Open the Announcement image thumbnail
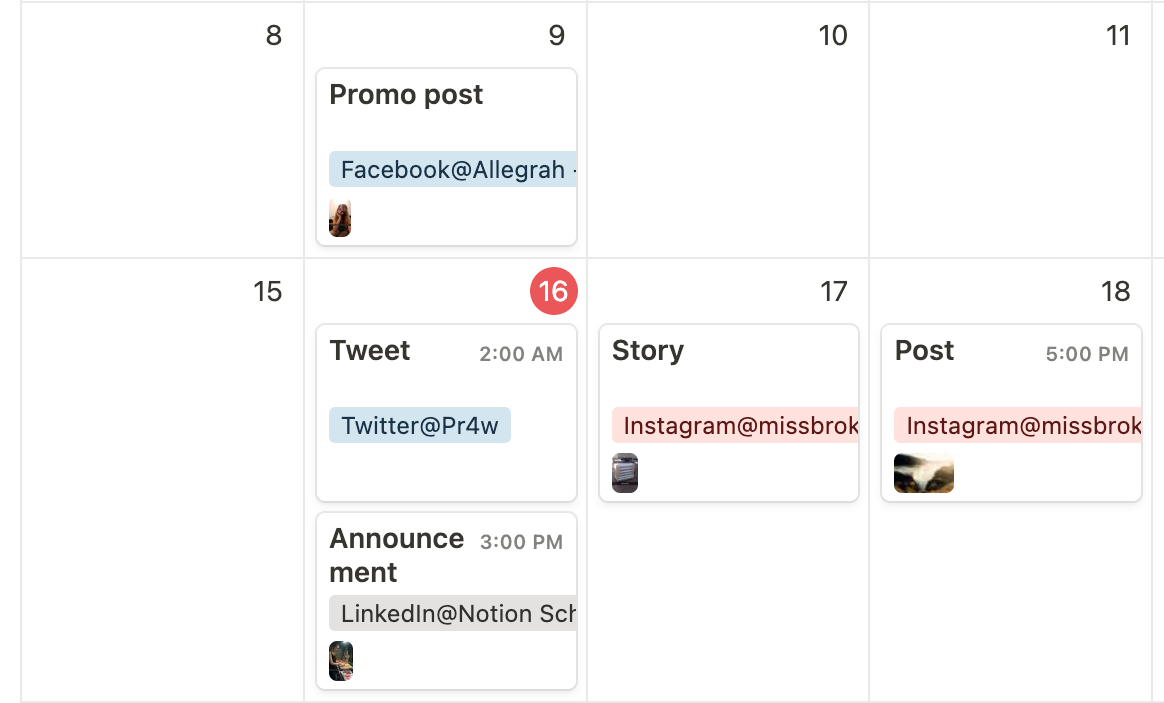Screen dimensions: 1164x703 pos(341,661)
